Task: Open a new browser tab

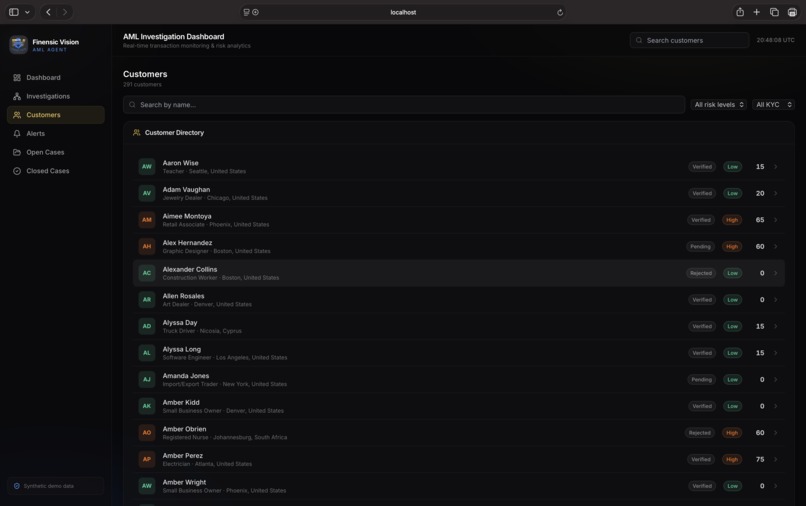Action: 757,12
